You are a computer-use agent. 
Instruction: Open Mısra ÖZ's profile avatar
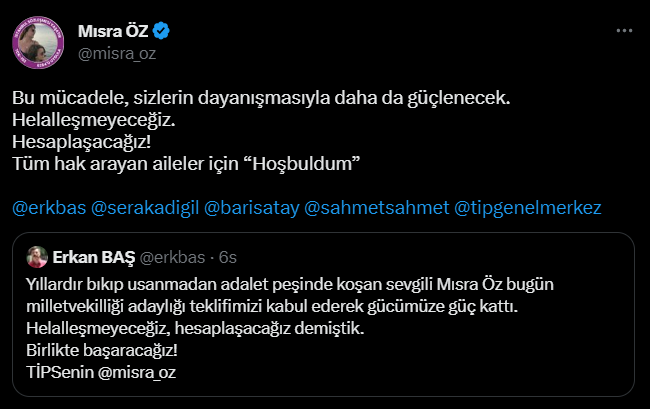coord(39,41)
